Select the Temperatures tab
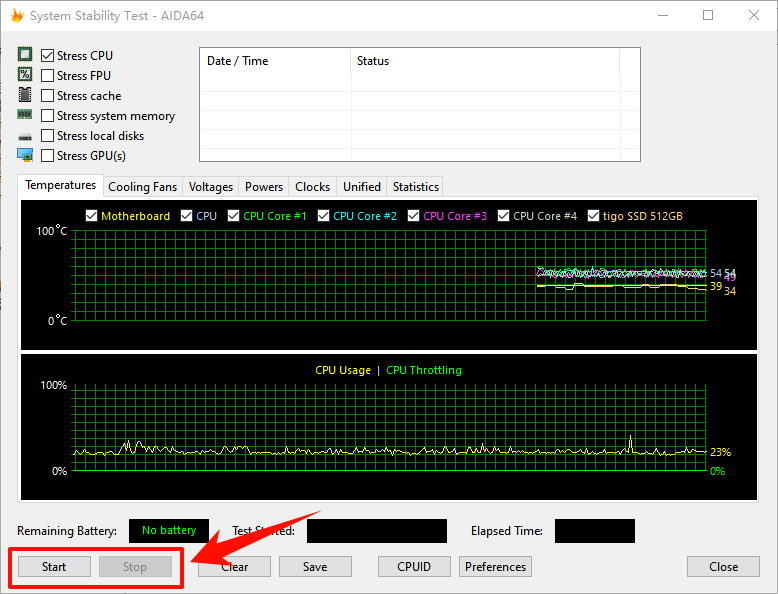This screenshot has width=778, height=594. click(61, 185)
